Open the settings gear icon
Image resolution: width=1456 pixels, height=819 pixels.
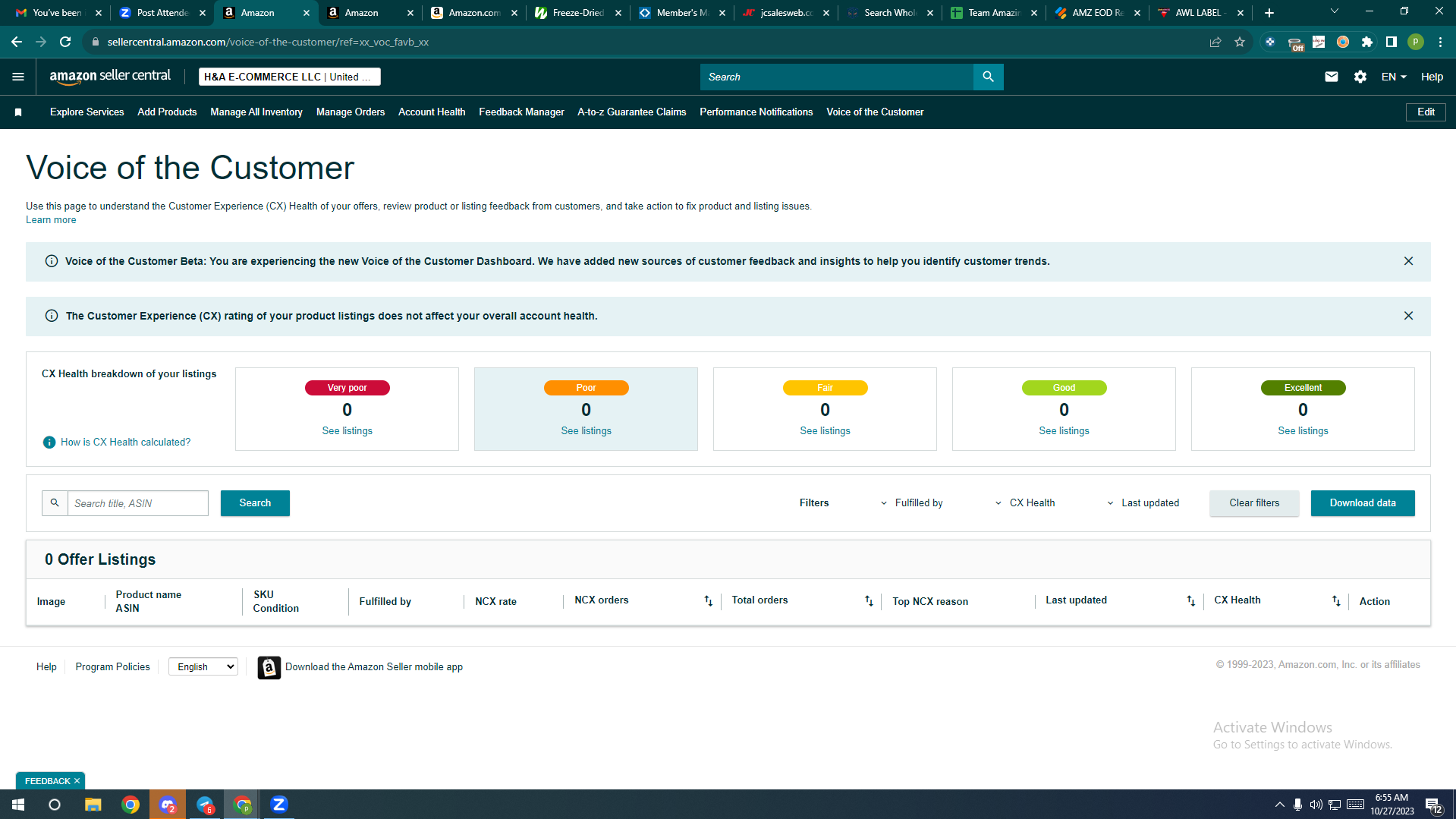pyautogui.click(x=1360, y=77)
